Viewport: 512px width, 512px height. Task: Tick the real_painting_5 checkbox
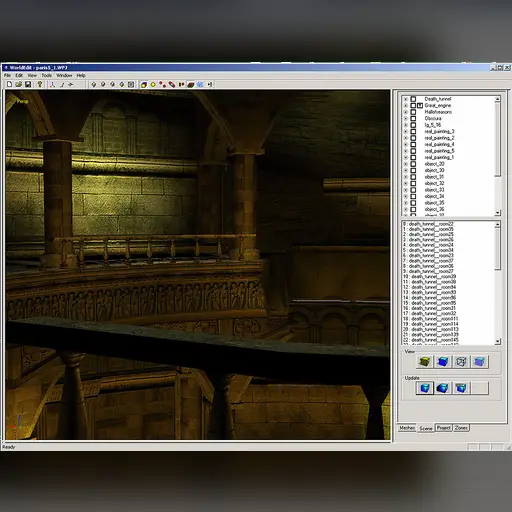pyautogui.click(x=413, y=151)
